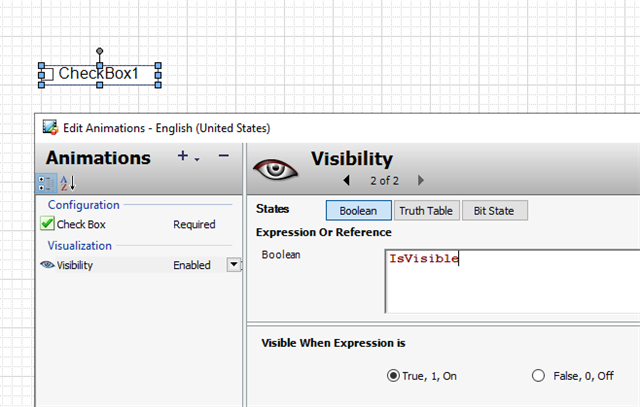Click the CheckBox1 checkbox on the canvas
The image size is (640, 407).
pyautogui.click(x=48, y=74)
